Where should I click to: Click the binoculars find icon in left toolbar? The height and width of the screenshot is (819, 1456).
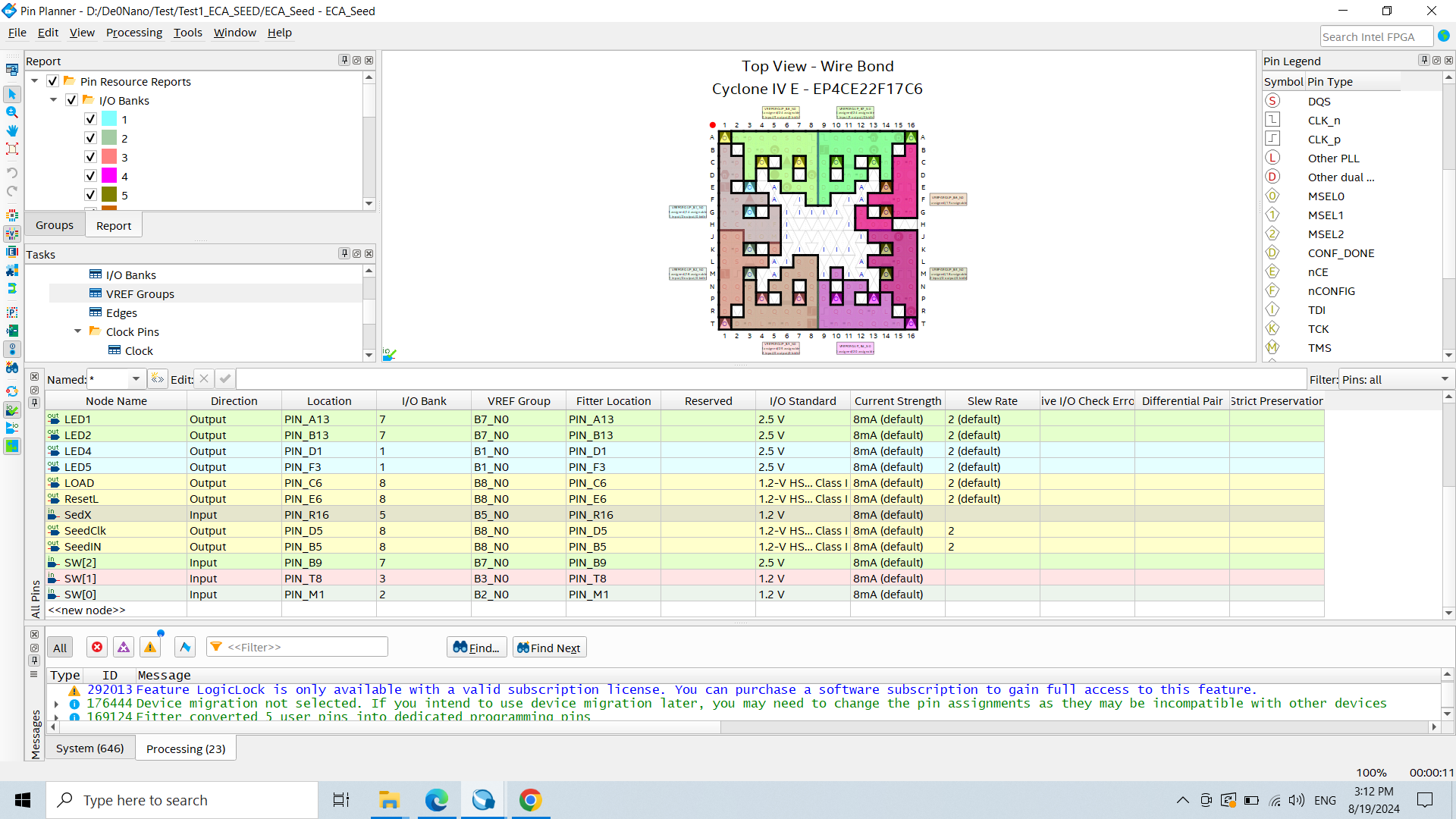tap(12, 368)
